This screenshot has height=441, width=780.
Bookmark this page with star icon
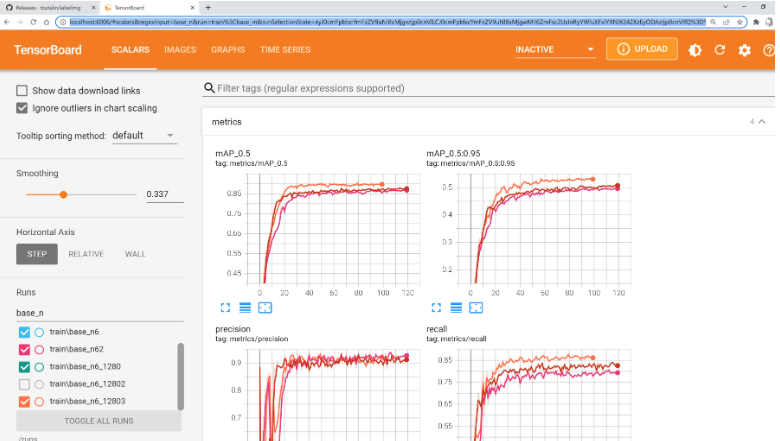click(740, 22)
